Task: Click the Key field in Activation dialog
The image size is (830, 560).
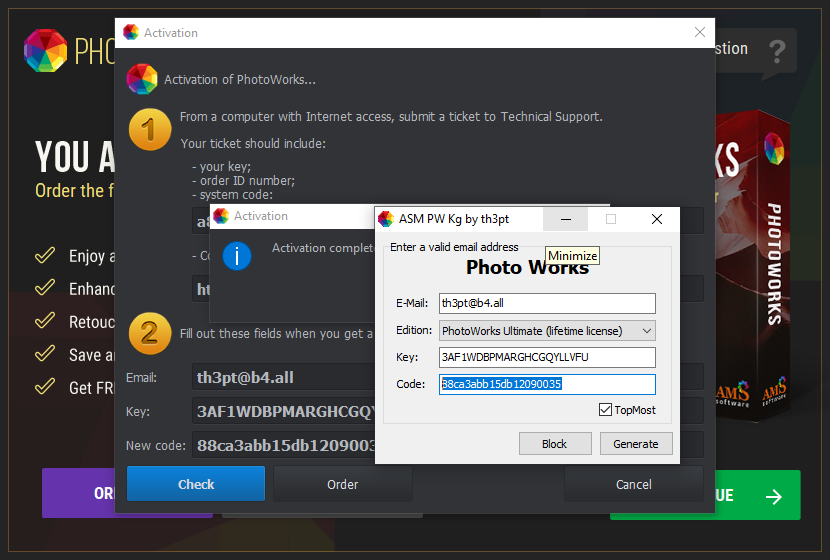Action: click(x=284, y=411)
